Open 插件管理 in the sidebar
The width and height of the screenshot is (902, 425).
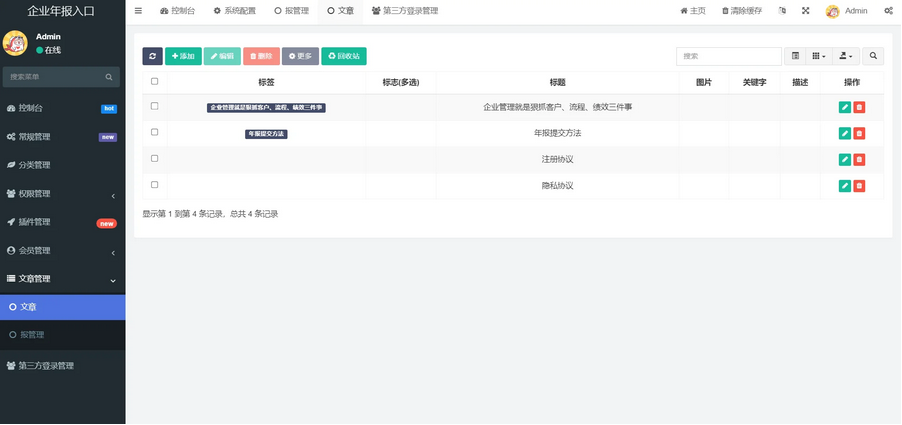pos(62,222)
